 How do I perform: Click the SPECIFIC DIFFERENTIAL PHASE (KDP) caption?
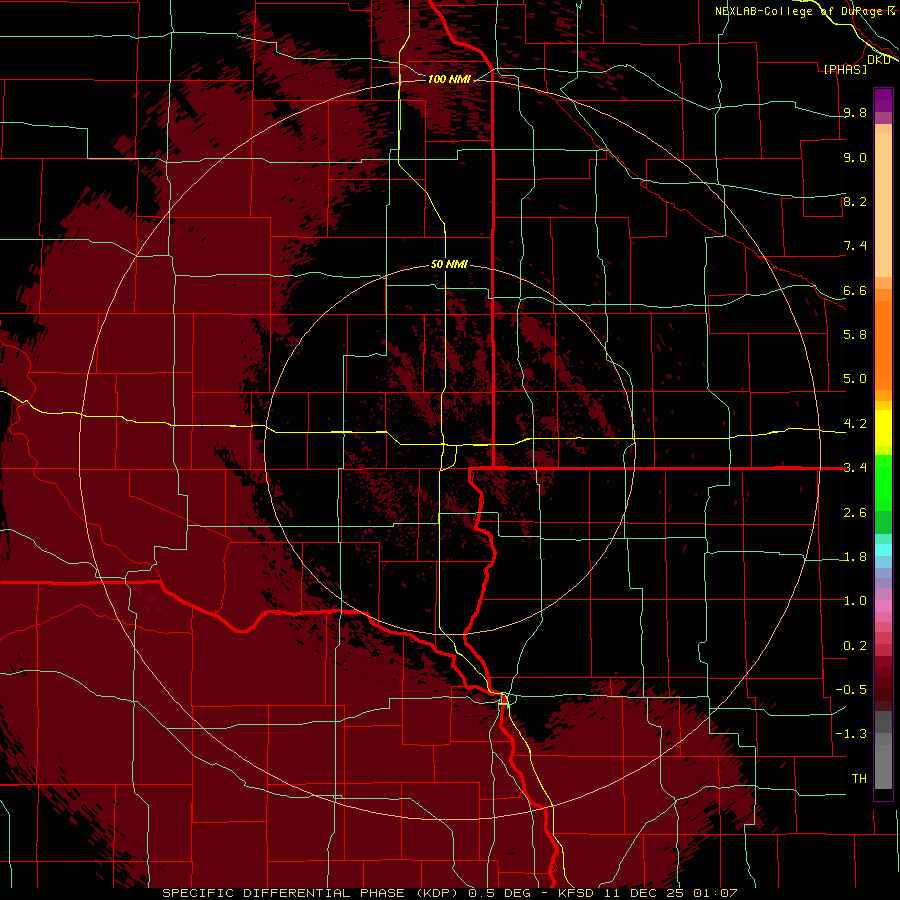point(312,893)
